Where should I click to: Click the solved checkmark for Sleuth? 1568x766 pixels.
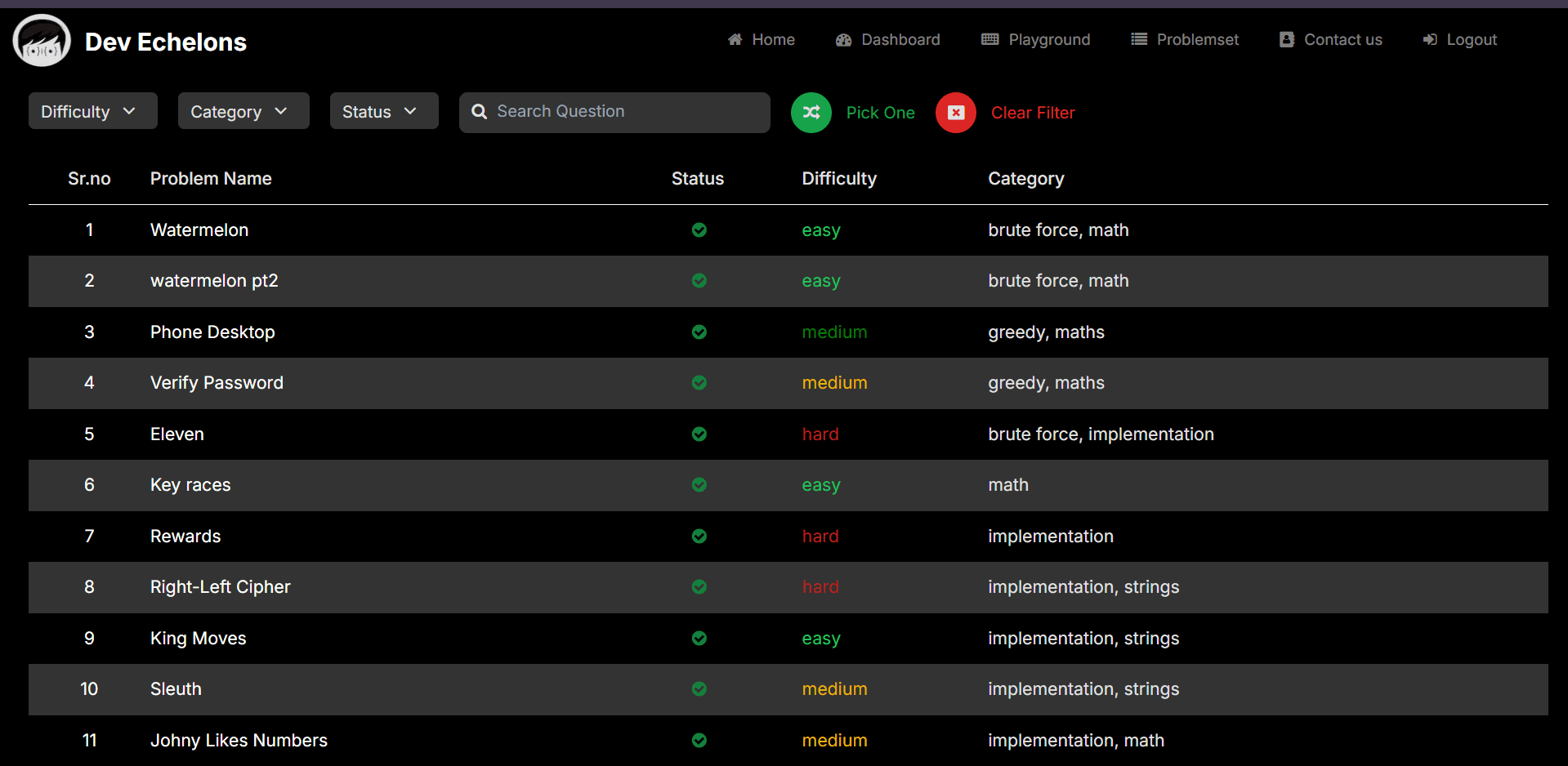point(699,689)
